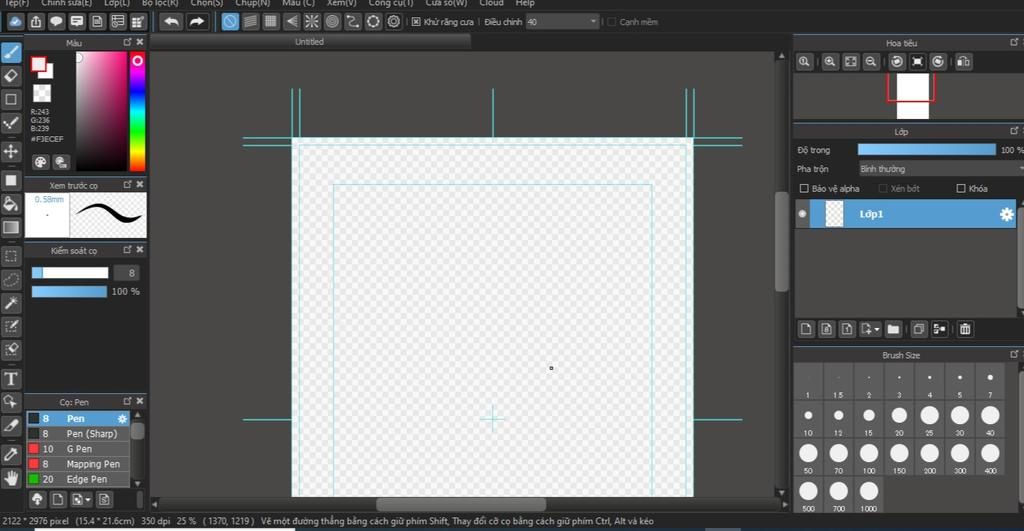Open the Xem(V) menu
The width and height of the screenshot is (1024, 531).
click(x=342, y=3)
